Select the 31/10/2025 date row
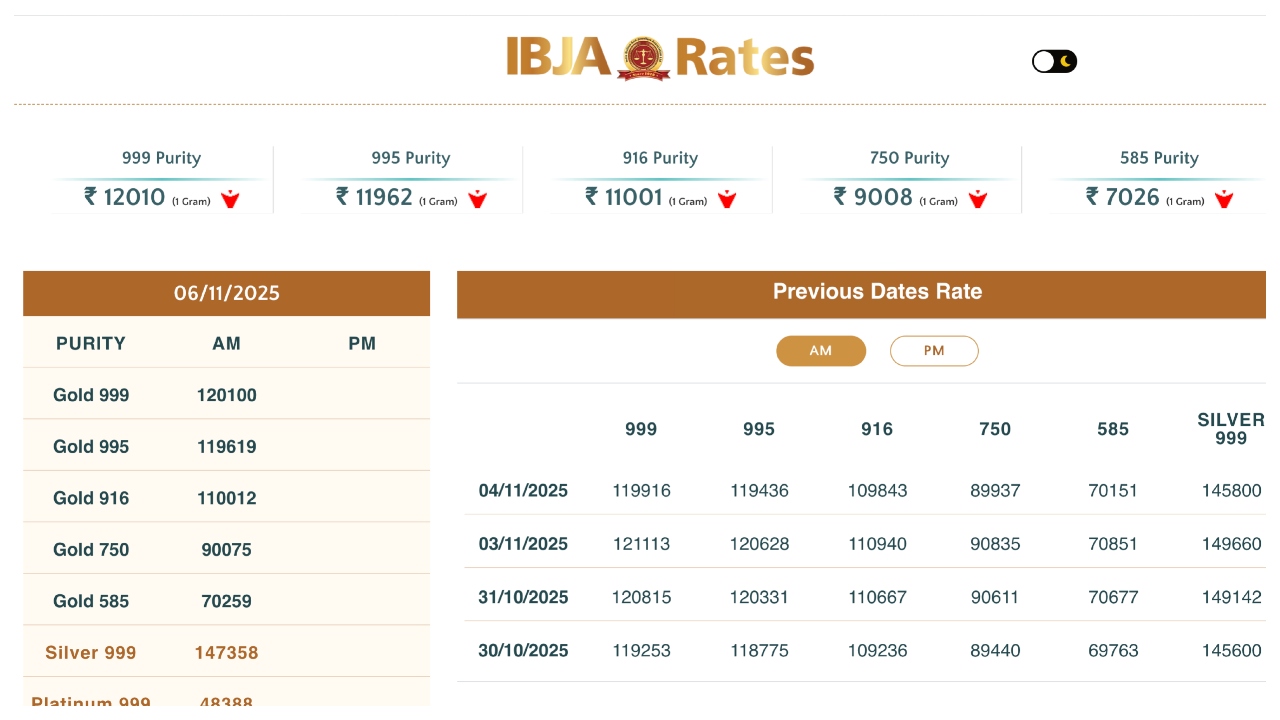 tap(523, 597)
